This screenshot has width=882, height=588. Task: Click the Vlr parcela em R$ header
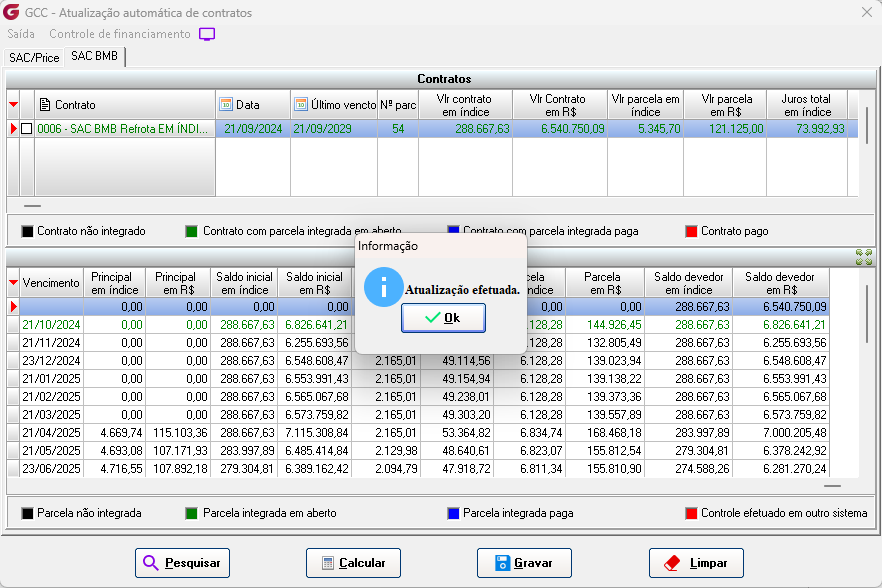[725, 105]
